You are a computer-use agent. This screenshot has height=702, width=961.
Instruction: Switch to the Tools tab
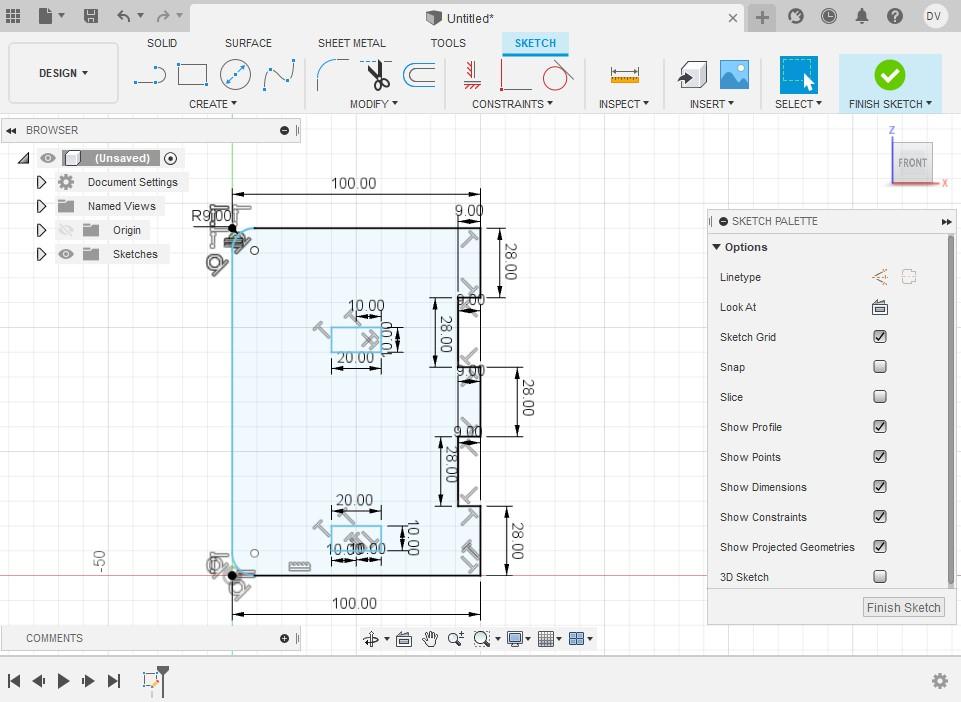(448, 43)
